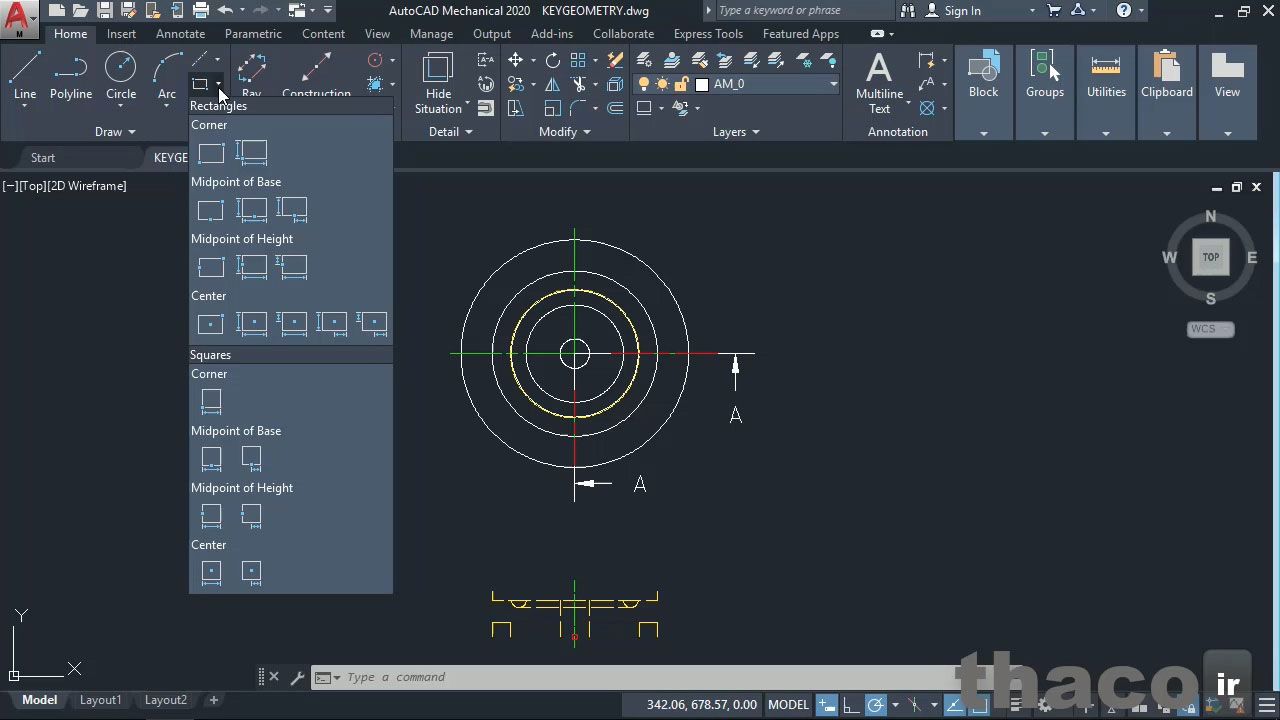
Task: Open the AM_0 layer dropdown
Action: click(x=832, y=85)
